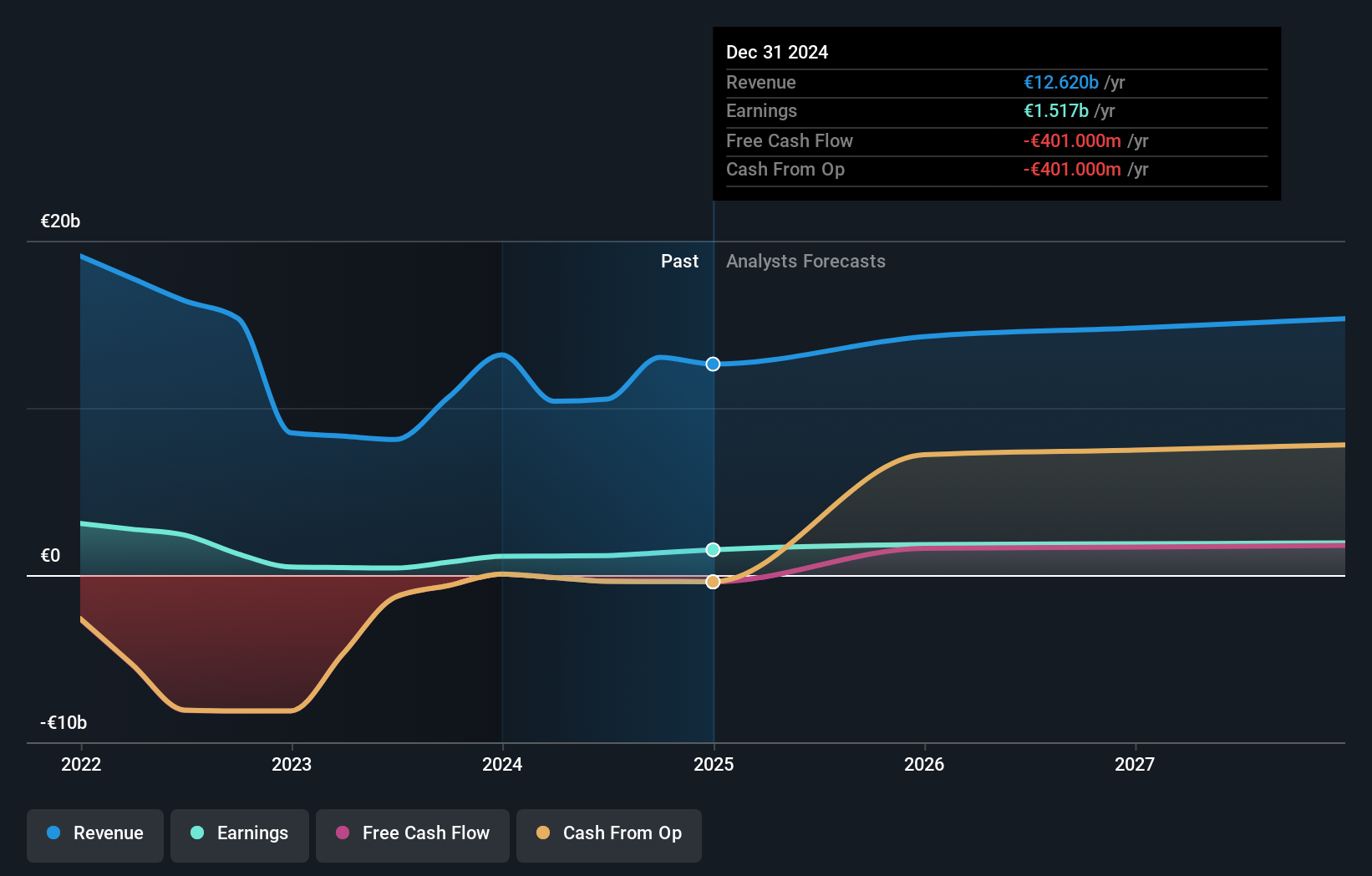Select the 2024 x-axis label

click(x=502, y=764)
